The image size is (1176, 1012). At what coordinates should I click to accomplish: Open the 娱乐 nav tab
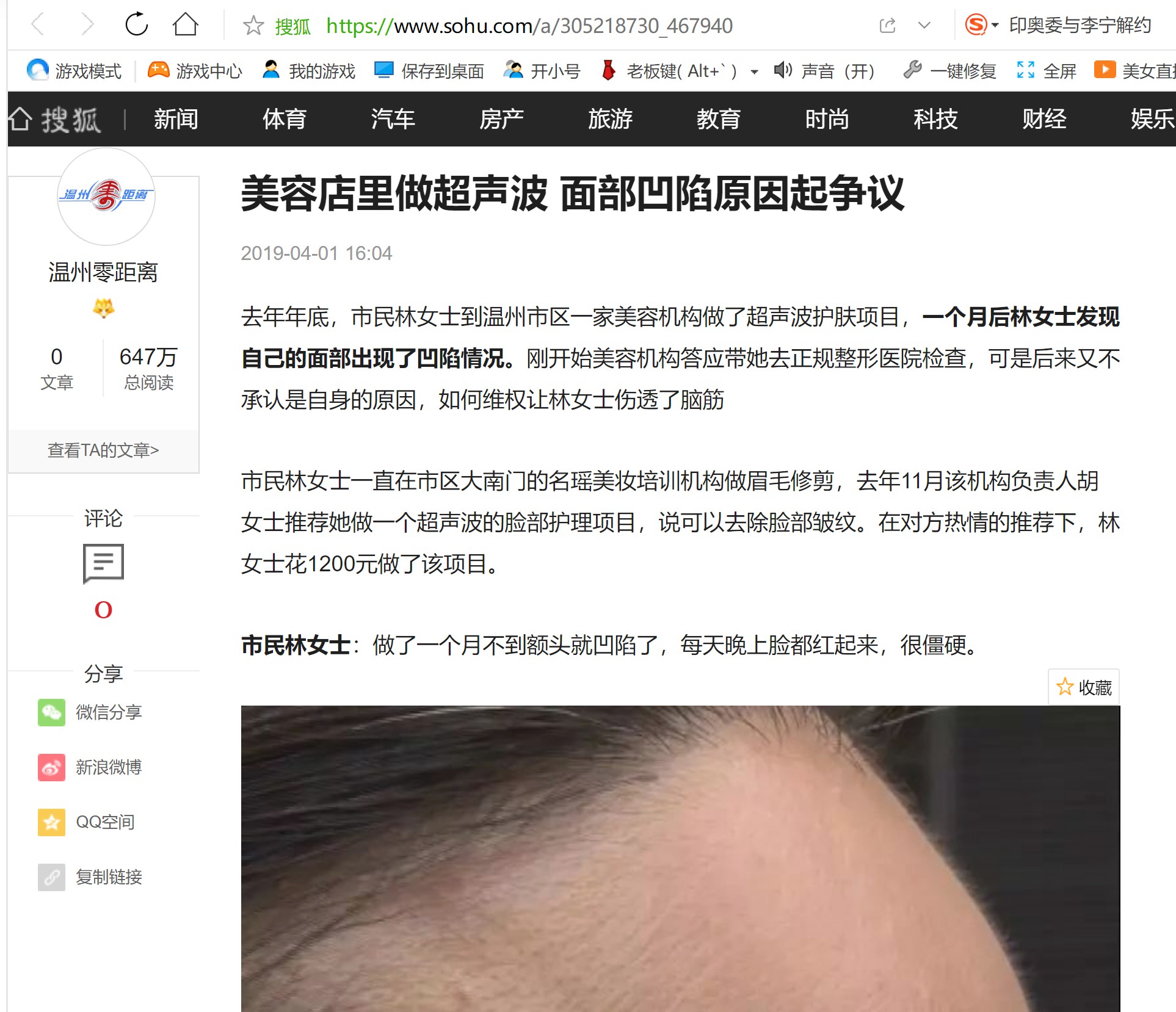(1152, 119)
